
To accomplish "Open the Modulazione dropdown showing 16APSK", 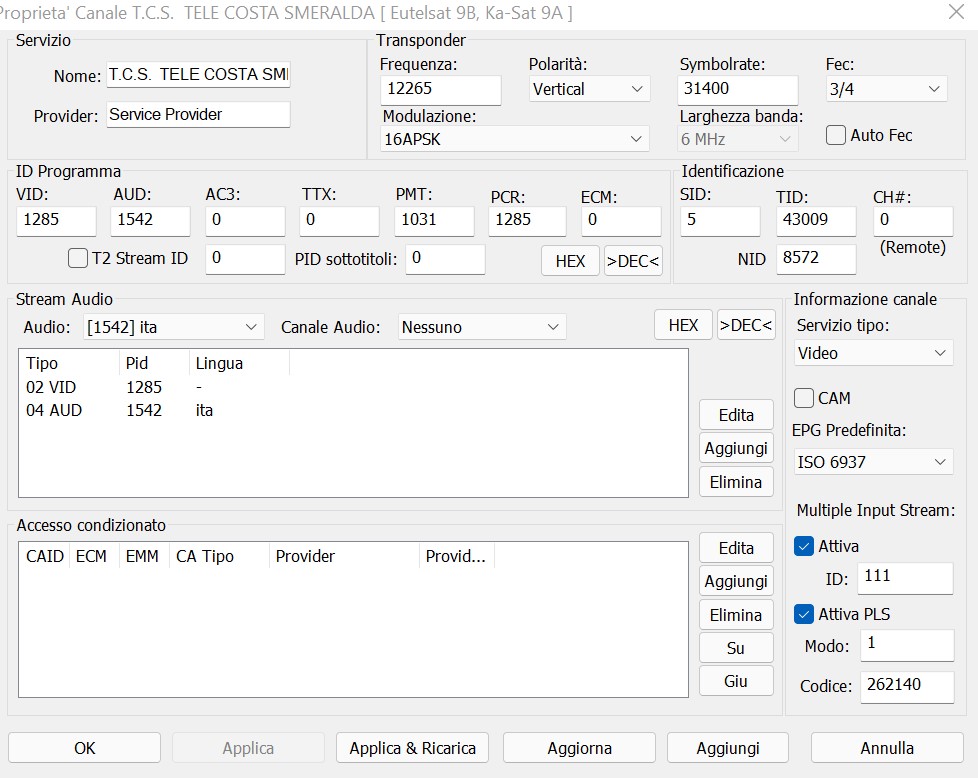I will pyautogui.click(x=514, y=139).
